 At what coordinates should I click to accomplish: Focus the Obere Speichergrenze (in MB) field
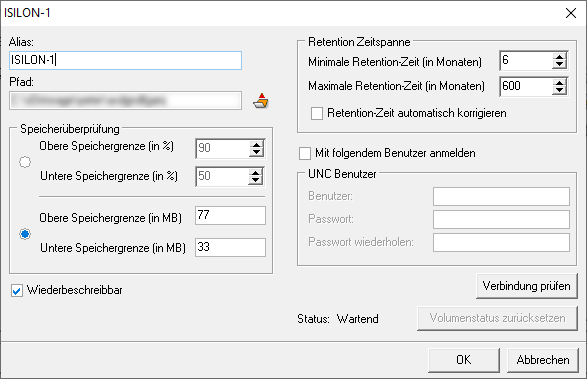coord(230,215)
